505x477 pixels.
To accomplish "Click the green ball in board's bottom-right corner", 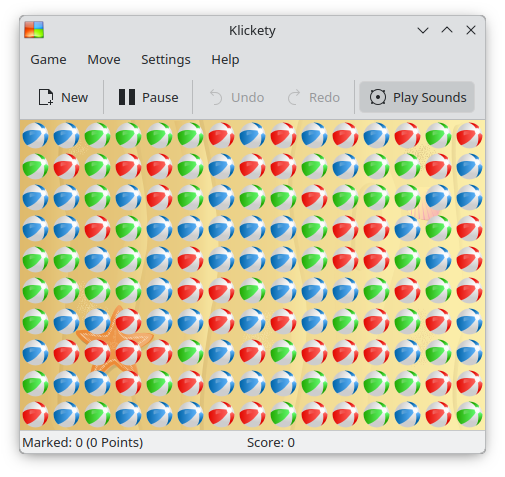I will pyautogui.click(x=469, y=414).
